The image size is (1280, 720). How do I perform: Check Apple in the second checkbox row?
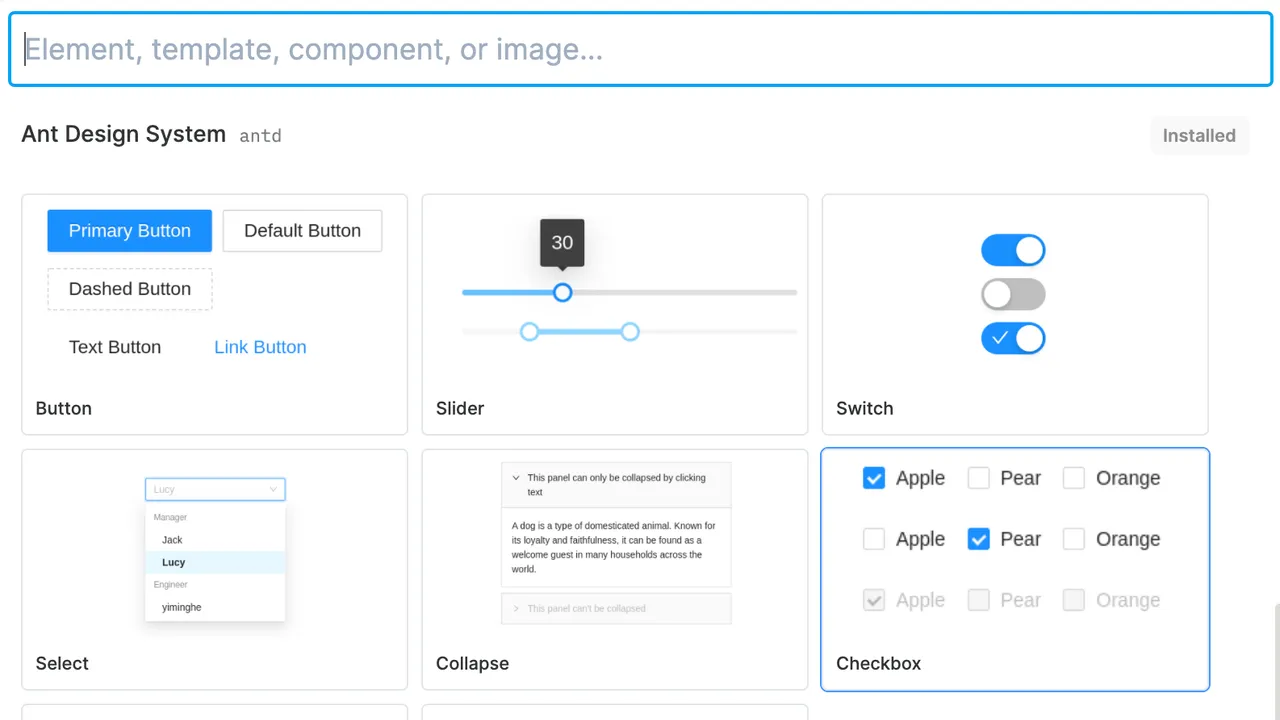click(874, 539)
